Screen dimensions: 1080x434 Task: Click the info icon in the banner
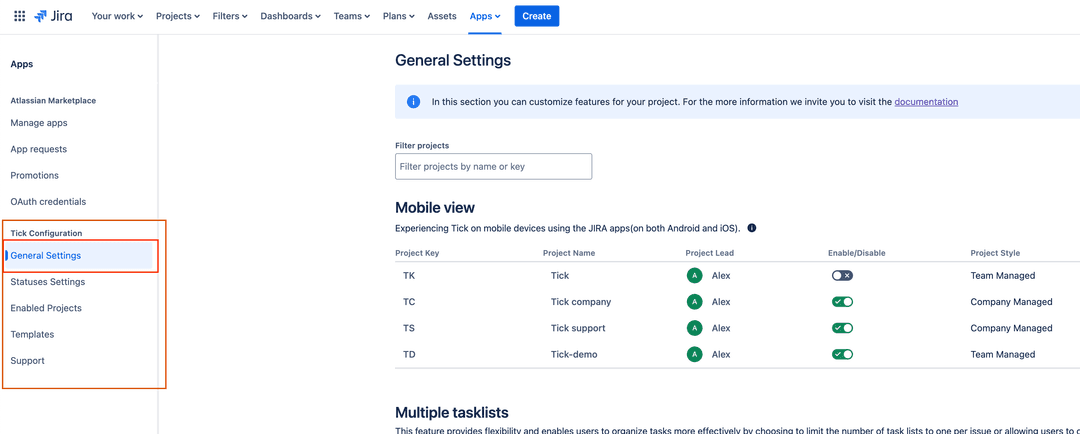[x=413, y=102]
